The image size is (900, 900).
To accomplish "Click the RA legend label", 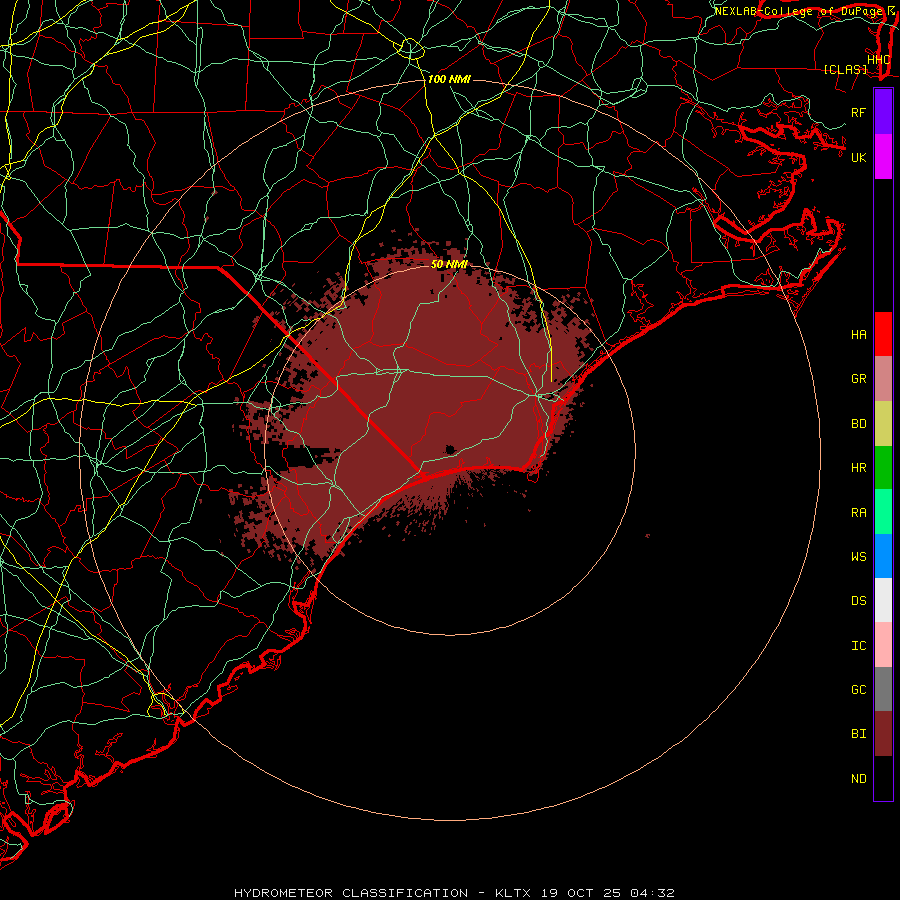I will tap(858, 513).
